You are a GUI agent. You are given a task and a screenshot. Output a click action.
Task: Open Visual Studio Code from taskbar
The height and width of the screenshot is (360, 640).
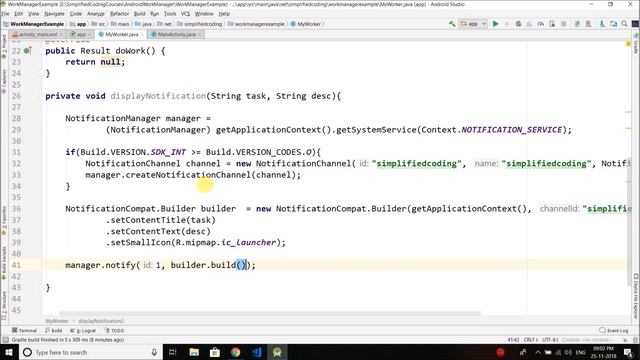[256, 352]
